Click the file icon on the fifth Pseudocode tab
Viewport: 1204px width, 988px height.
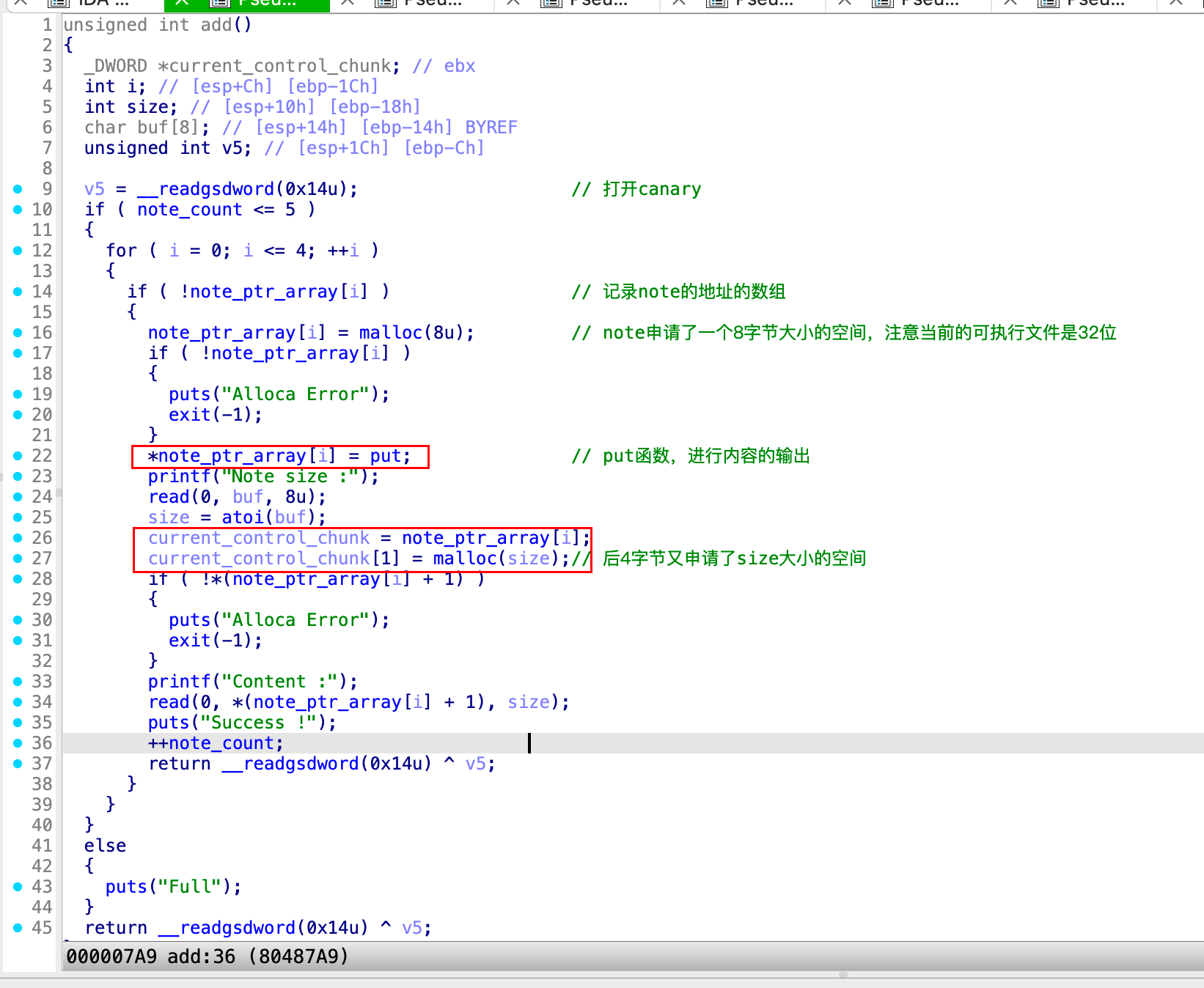[881, 4]
